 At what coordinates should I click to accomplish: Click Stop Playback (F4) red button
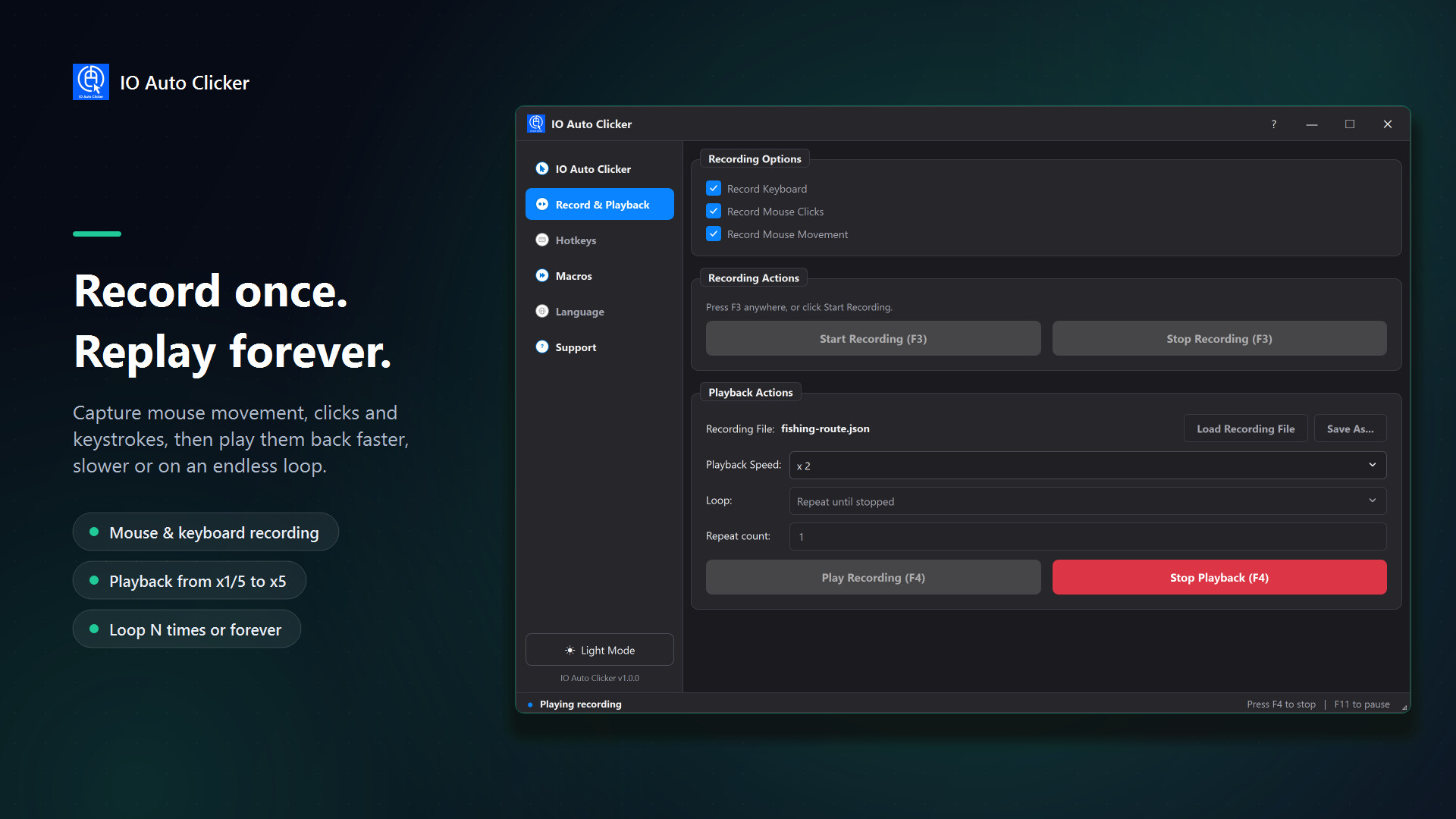(1219, 577)
